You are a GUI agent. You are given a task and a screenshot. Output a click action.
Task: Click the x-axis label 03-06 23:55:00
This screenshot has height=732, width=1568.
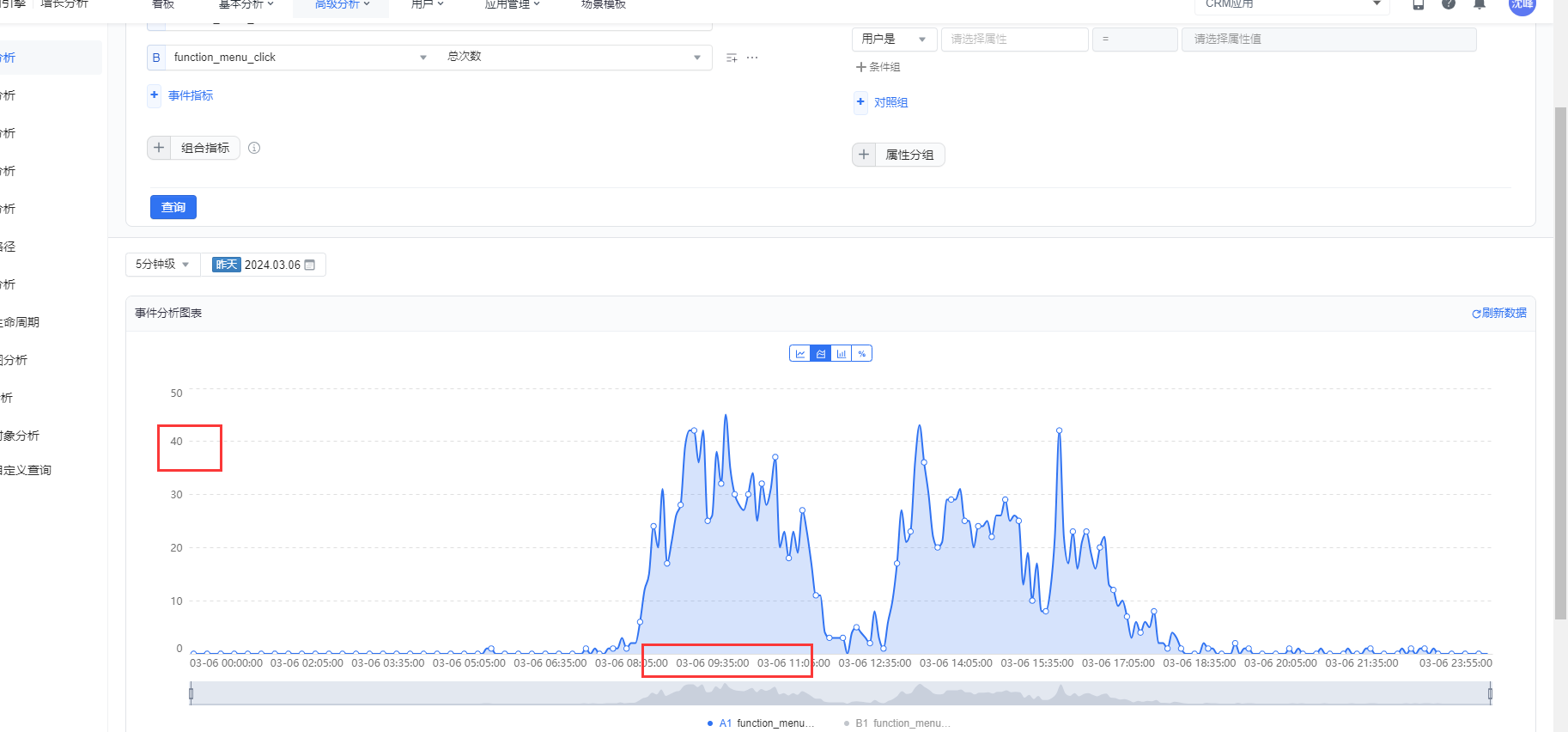click(x=1456, y=663)
